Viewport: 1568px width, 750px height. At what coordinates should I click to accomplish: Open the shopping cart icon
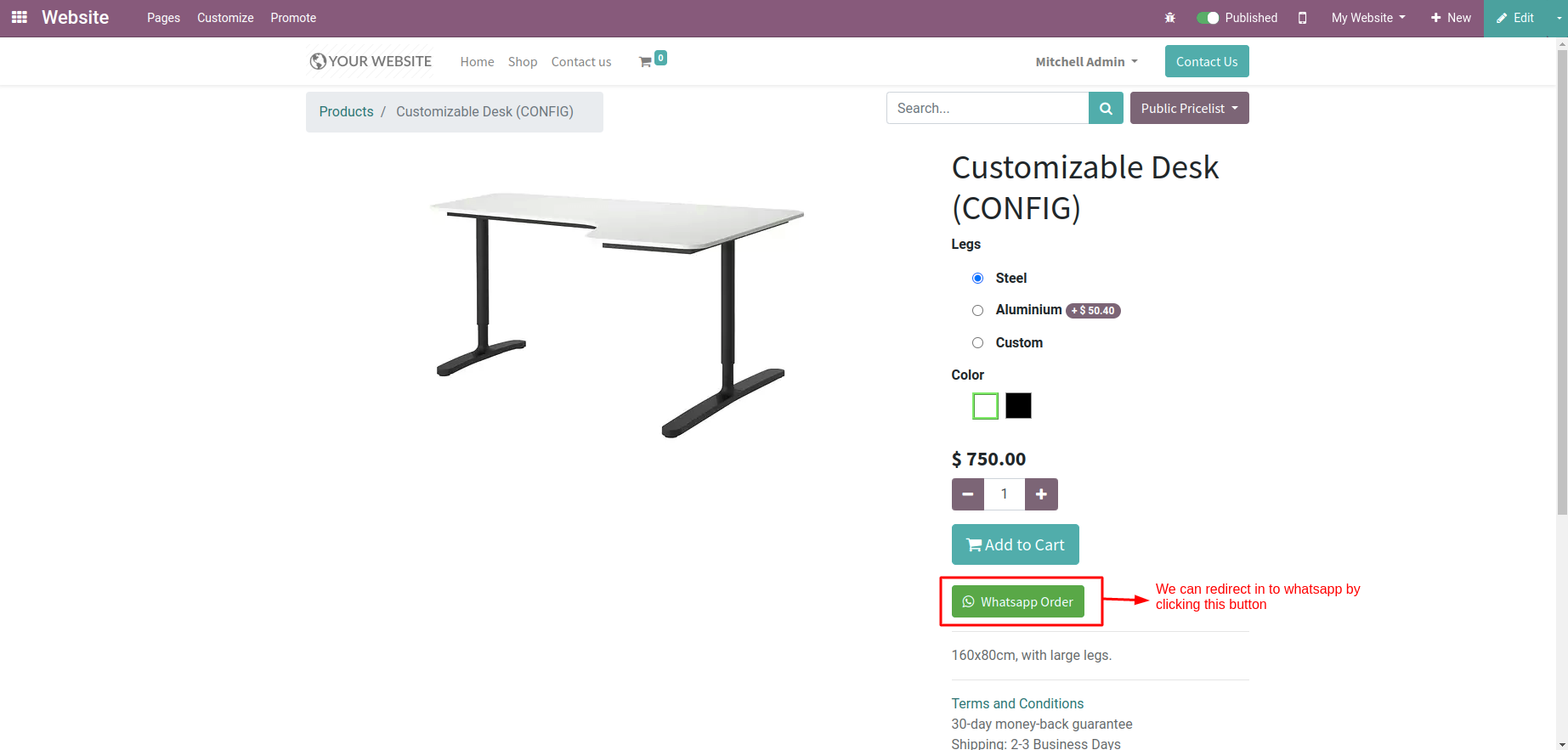tap(647, 61)
